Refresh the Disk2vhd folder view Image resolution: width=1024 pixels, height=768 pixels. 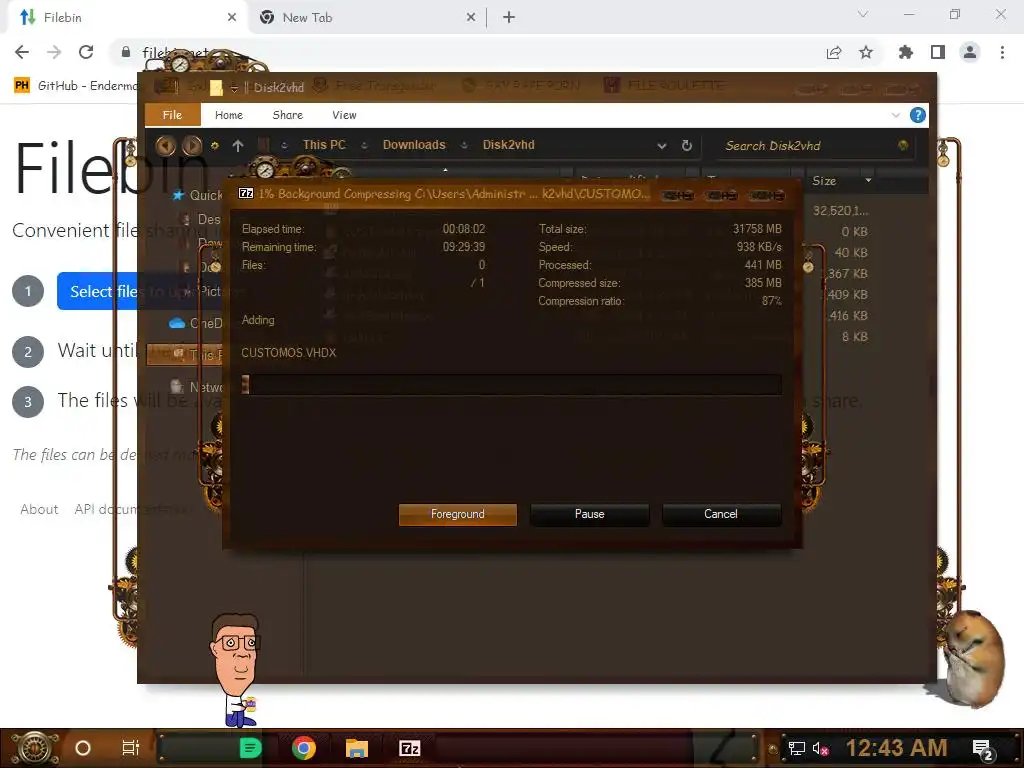click(686, 146)
